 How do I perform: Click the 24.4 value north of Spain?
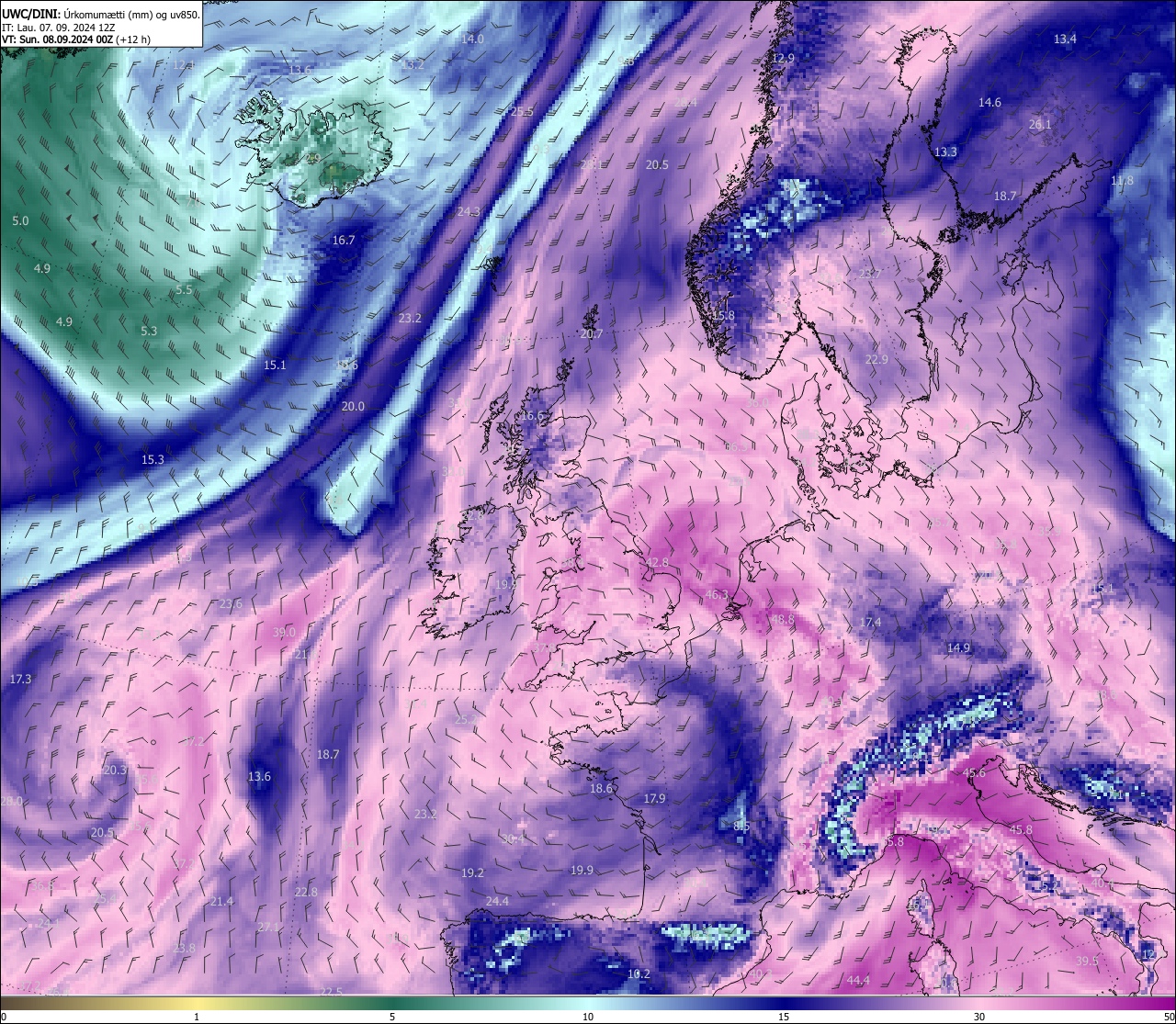(497, 902)
